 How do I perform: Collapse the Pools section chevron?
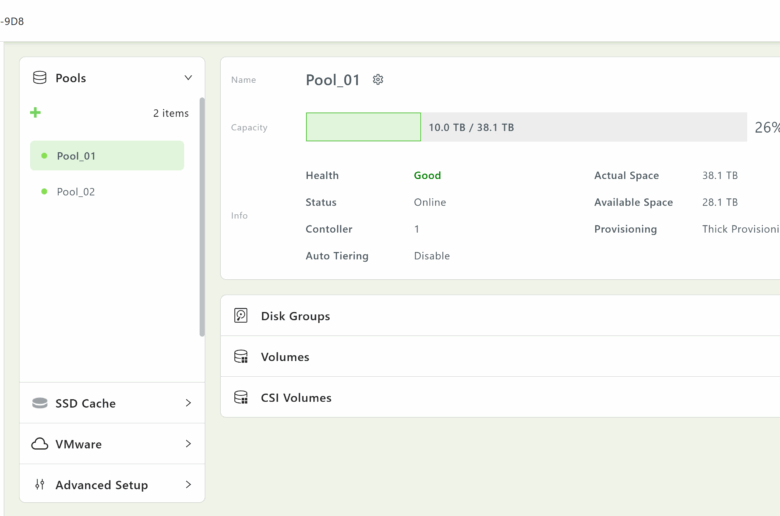188,78
